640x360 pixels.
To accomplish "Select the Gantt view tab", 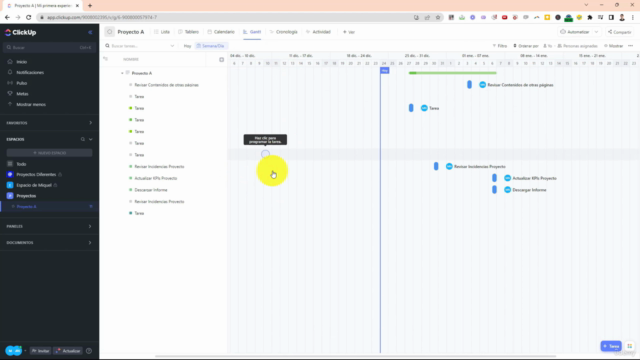I will click(x=252, y=32).
